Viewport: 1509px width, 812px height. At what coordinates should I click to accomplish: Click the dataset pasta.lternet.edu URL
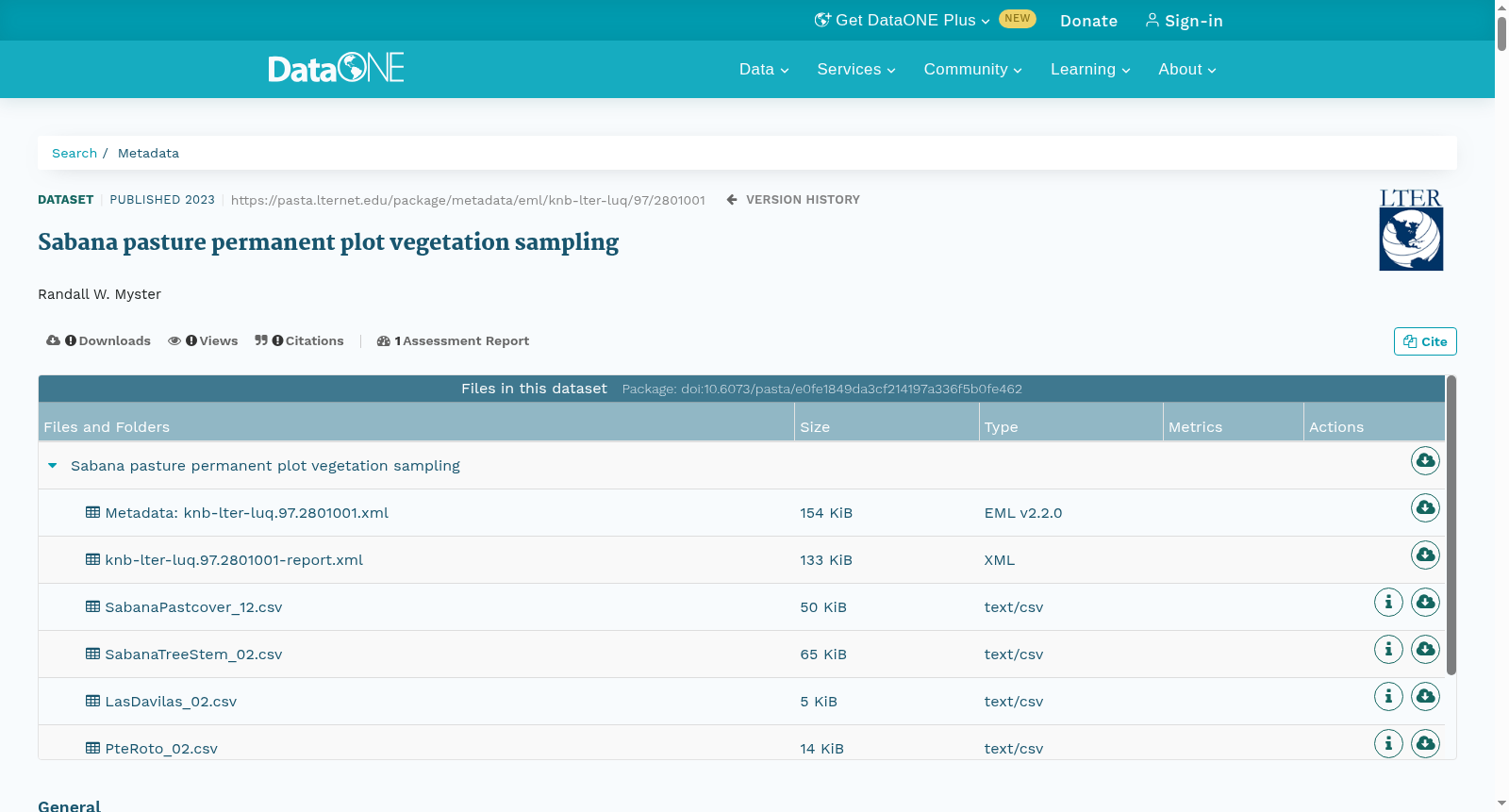click(468, 200)
